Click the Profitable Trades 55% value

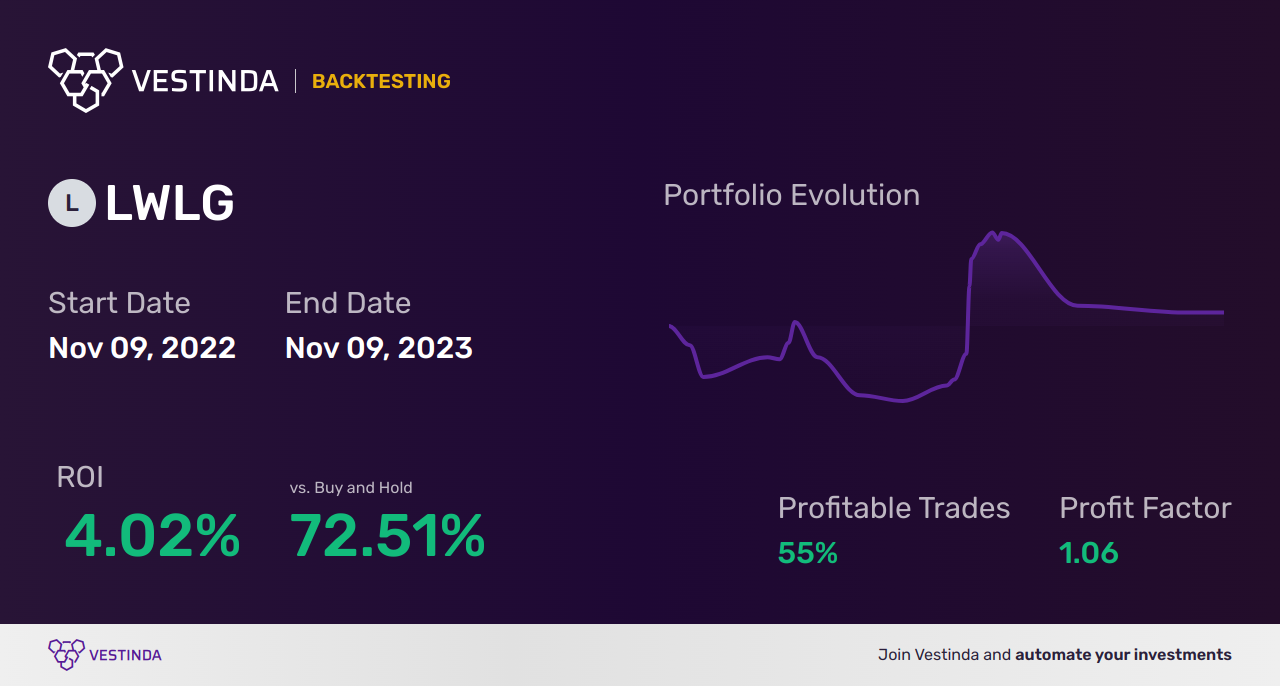pyautogui.click(x=808, y=553)
